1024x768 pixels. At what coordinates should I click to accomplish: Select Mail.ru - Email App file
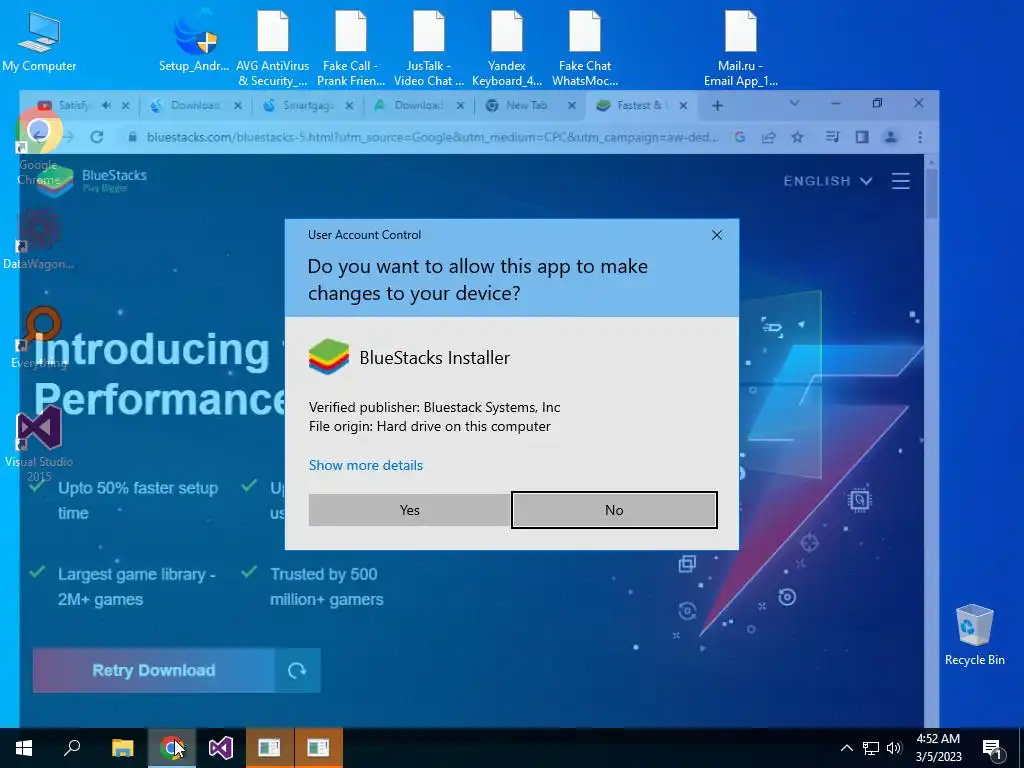[x=741, y=48]
